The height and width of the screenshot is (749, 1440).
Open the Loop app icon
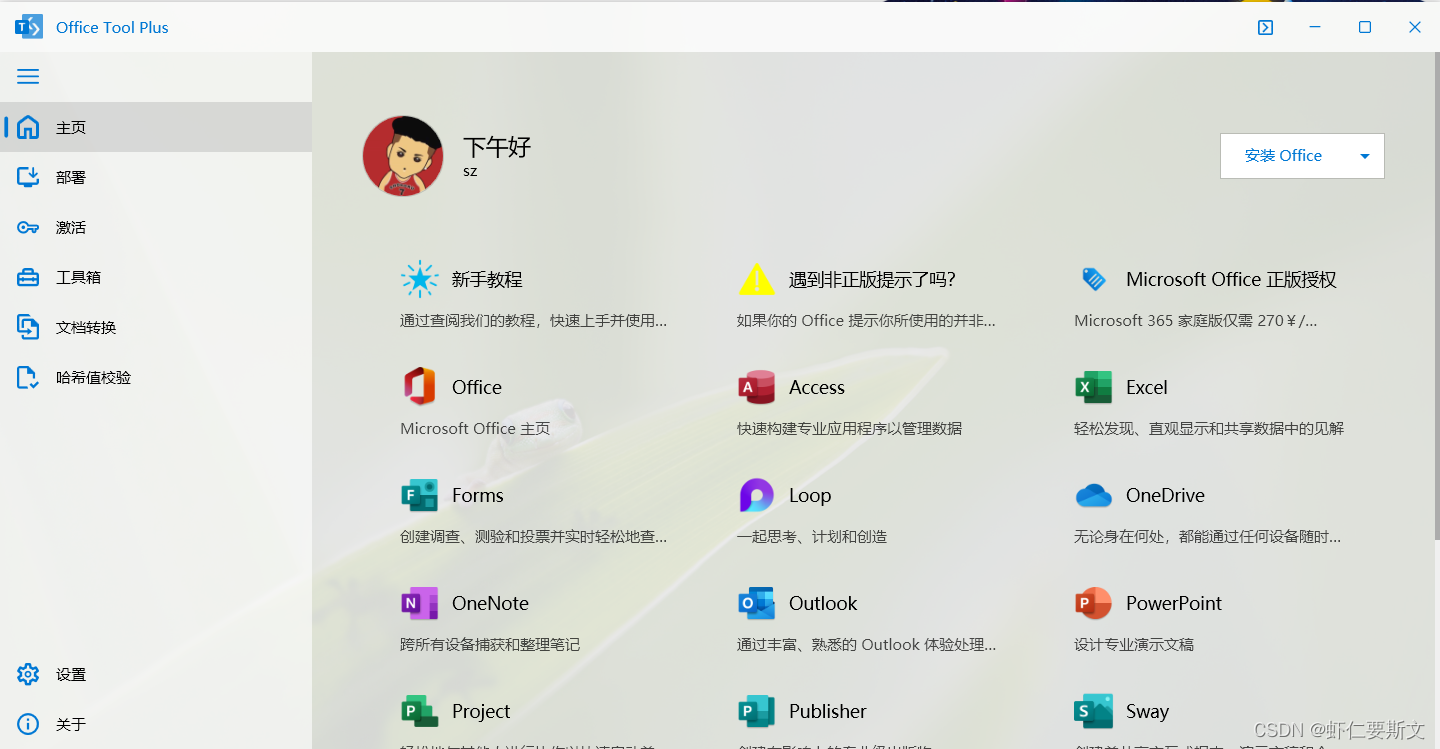click(x=757, y=495)
